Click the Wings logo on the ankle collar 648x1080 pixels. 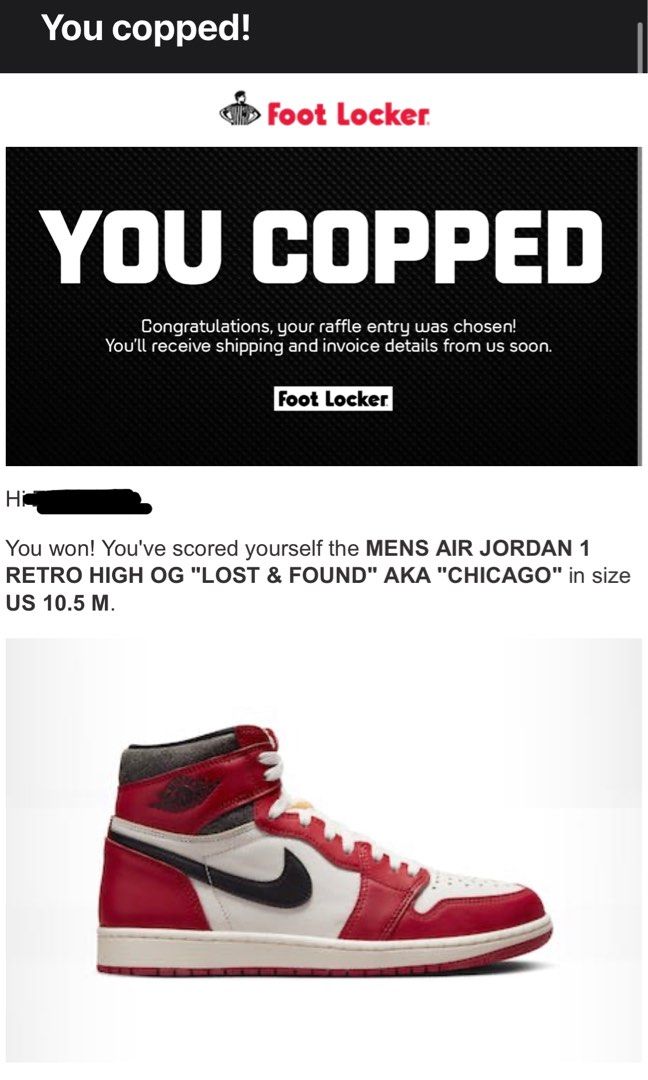tap(185, 792)
